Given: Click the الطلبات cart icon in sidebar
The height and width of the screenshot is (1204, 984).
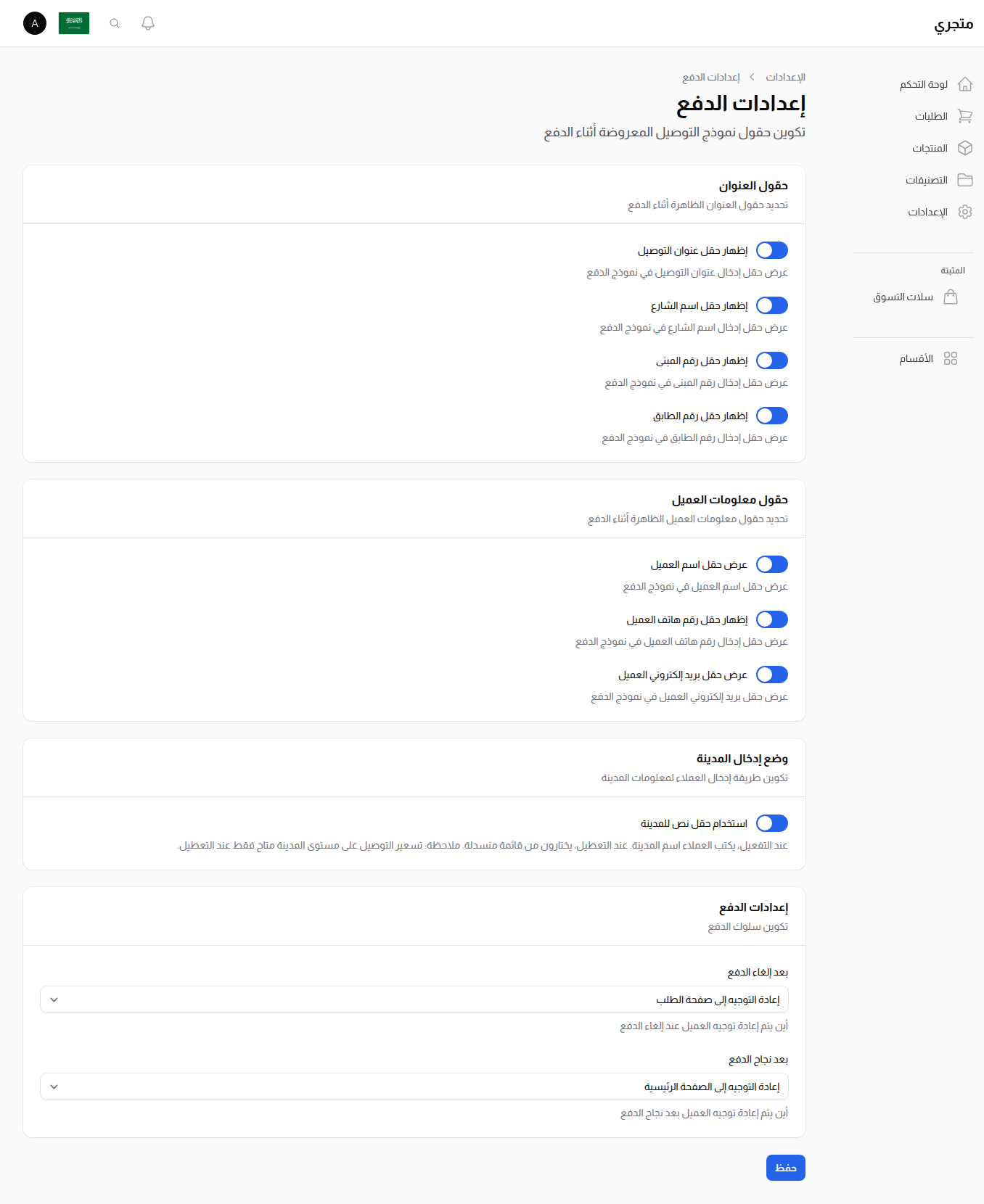Looking at the screenshot, I should coord(965,116).
